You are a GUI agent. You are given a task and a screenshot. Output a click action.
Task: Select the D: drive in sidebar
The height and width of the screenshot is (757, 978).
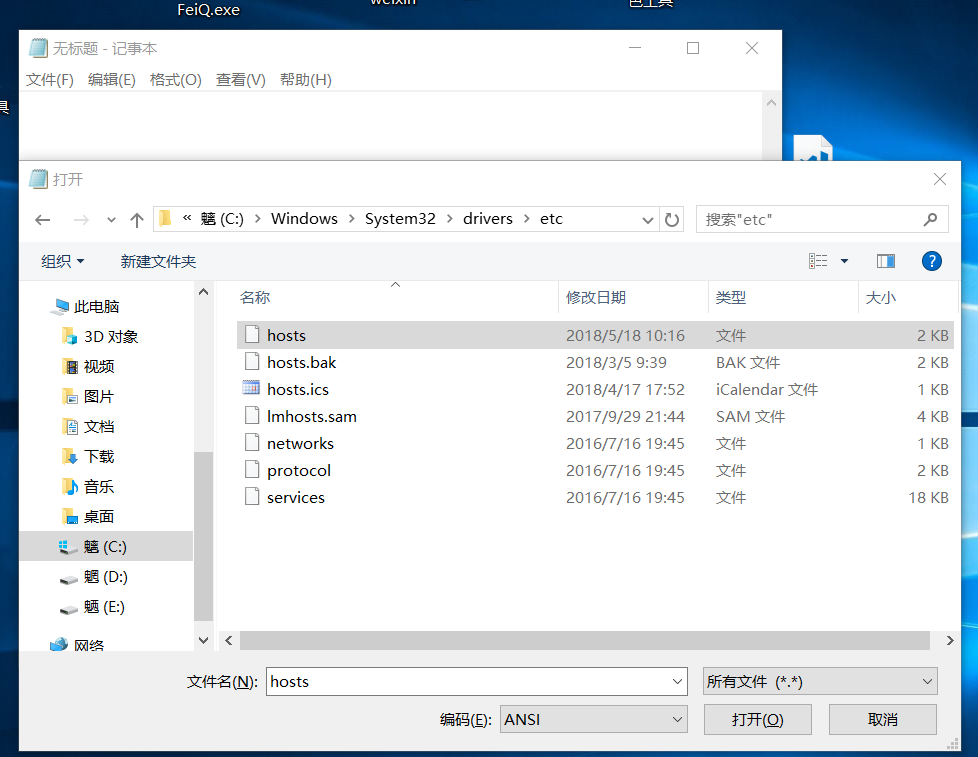point(94,577)
